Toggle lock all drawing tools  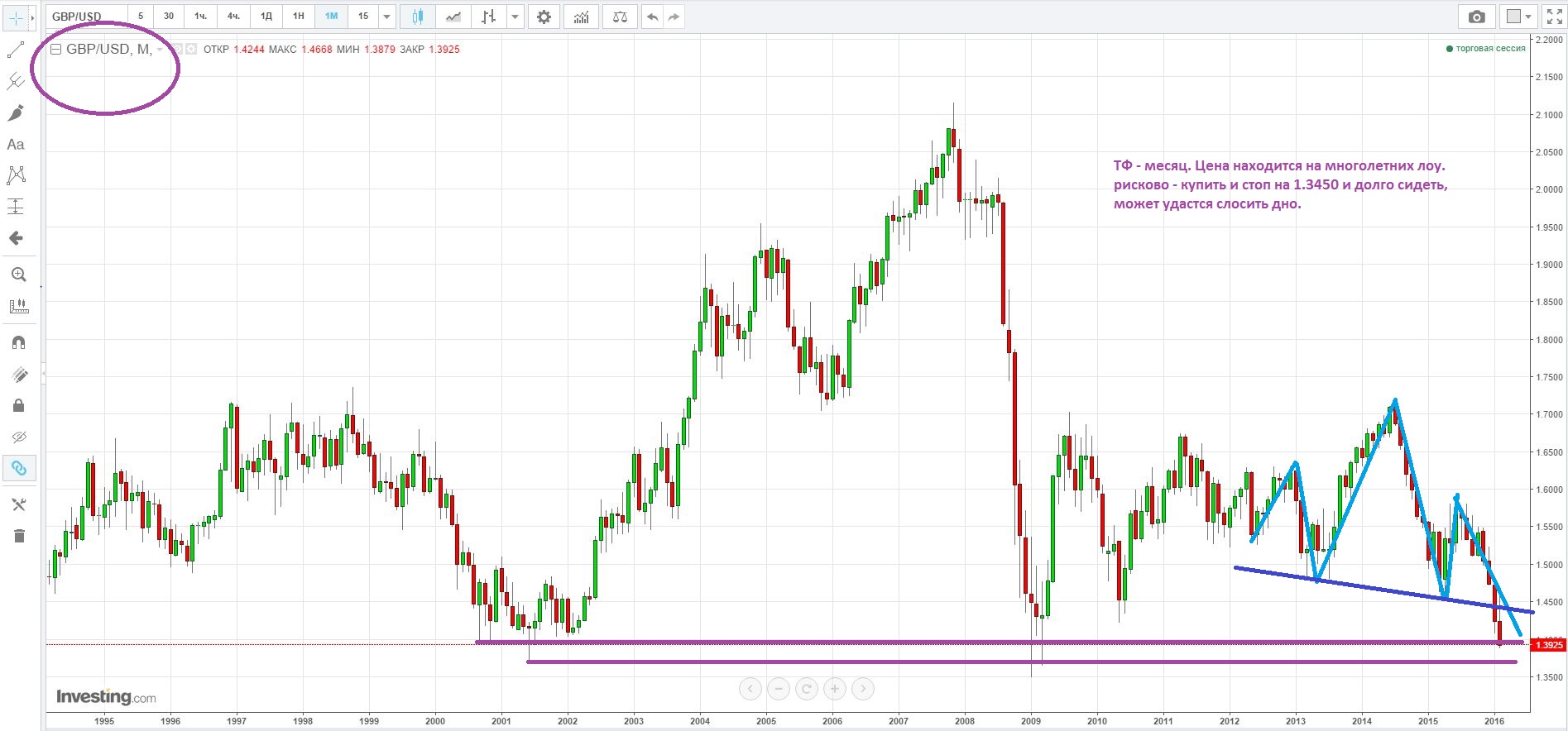point(18,405)
